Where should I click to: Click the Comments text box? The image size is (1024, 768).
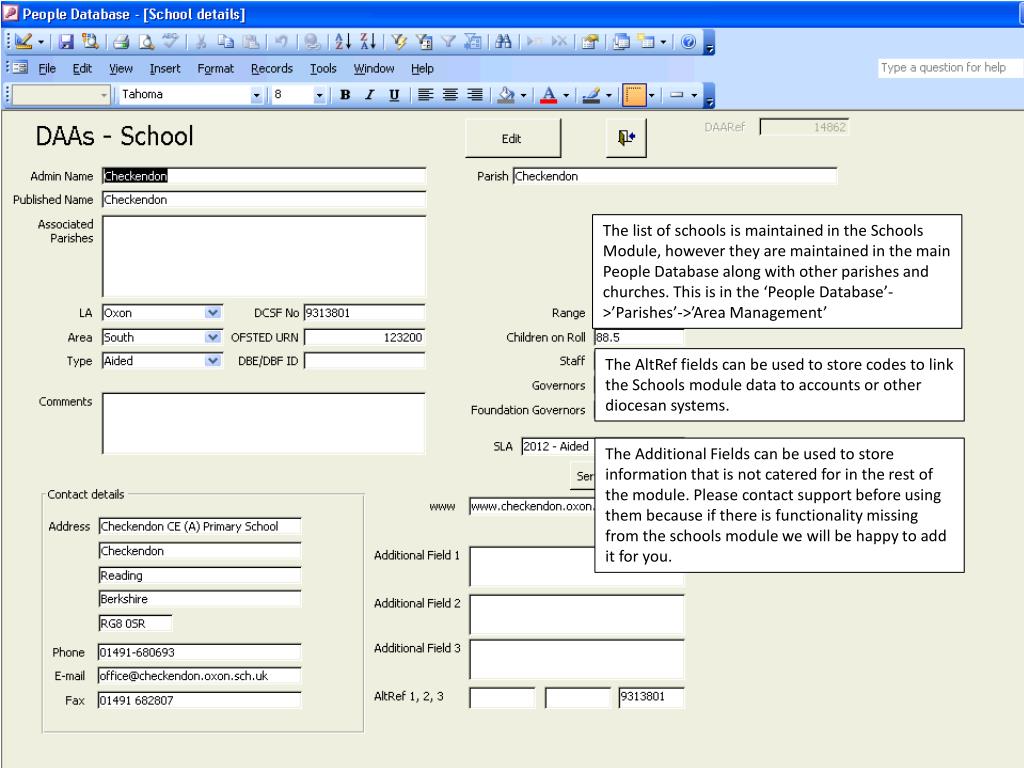pos(264,423)
